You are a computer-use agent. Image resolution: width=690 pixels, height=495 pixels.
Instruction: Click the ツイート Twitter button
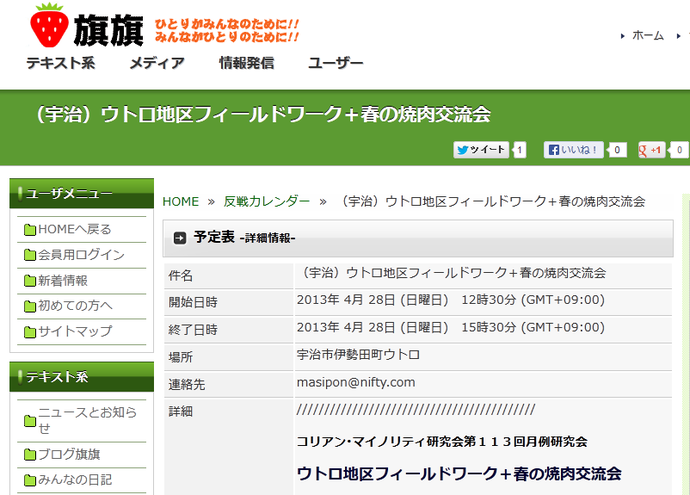click(x=481, y=150)
